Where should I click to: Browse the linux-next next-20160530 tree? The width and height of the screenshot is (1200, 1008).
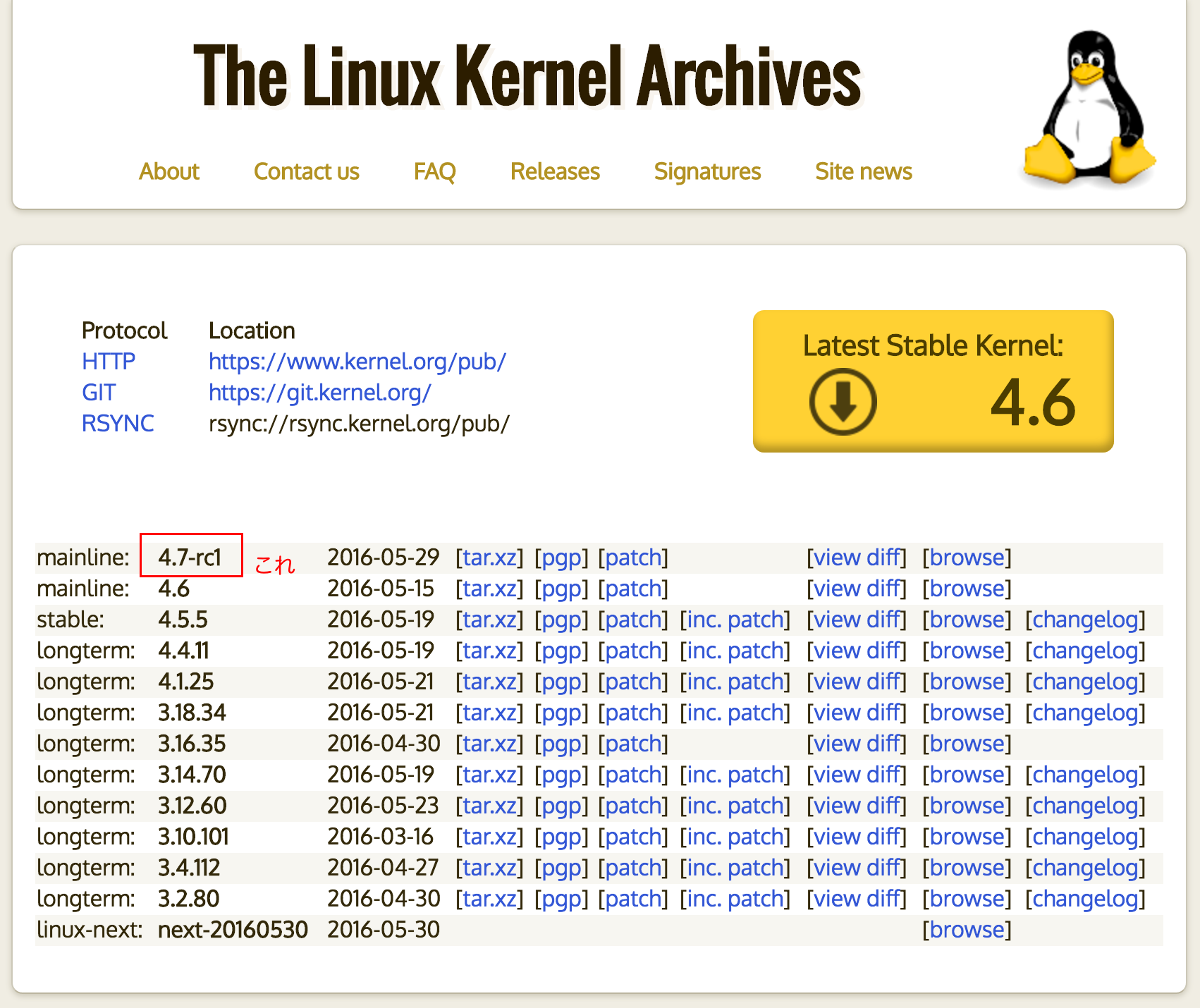tap(967, 930)
